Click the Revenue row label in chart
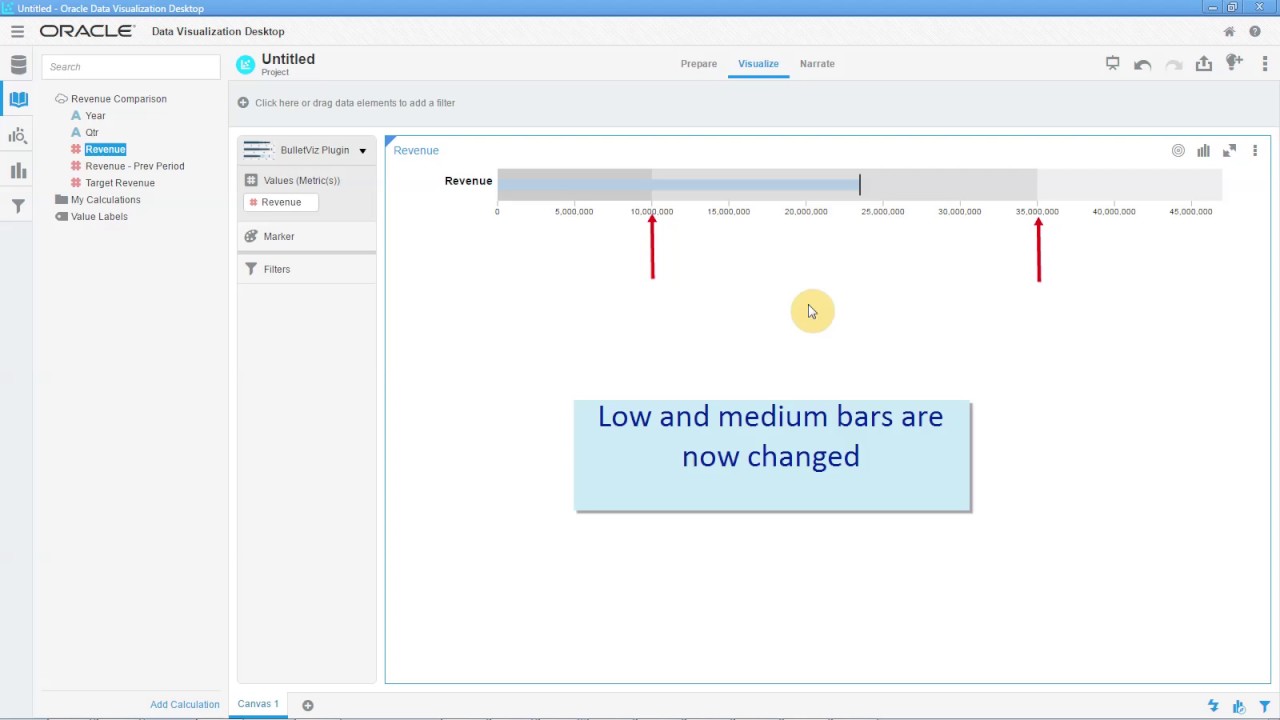The height and width of the screenshot is (720, 1280). (x=468, y=181)
